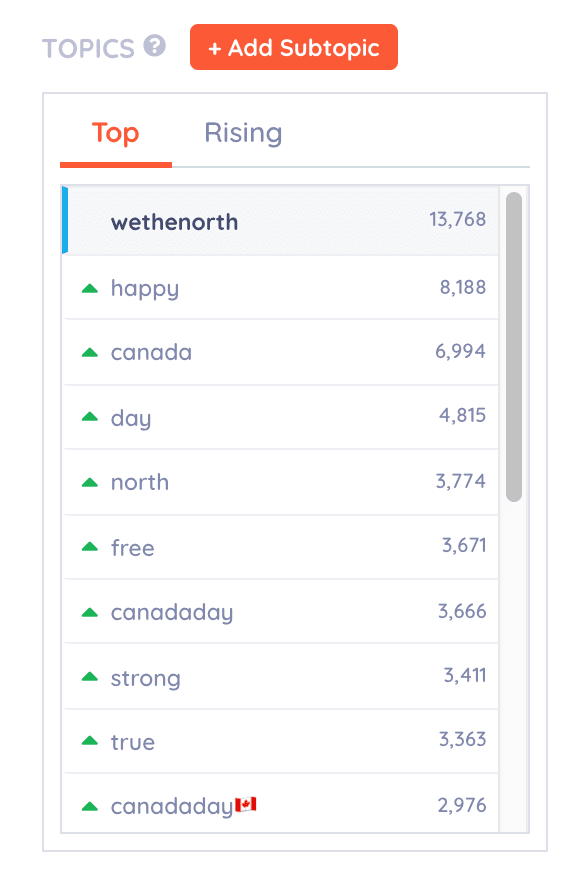Click the green up arrow beside north
Screen dimensions: 568x880
(90, 482)
